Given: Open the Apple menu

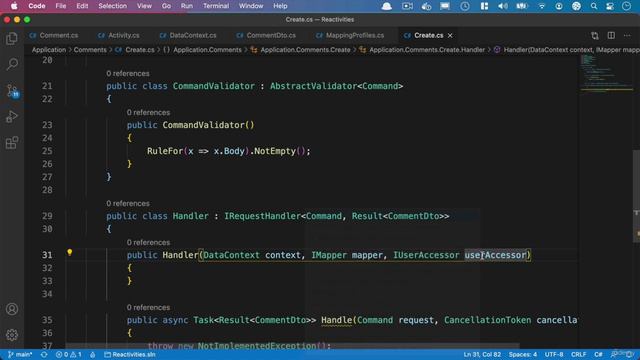Looking at the screenshot, I should [x=14, y=6].
